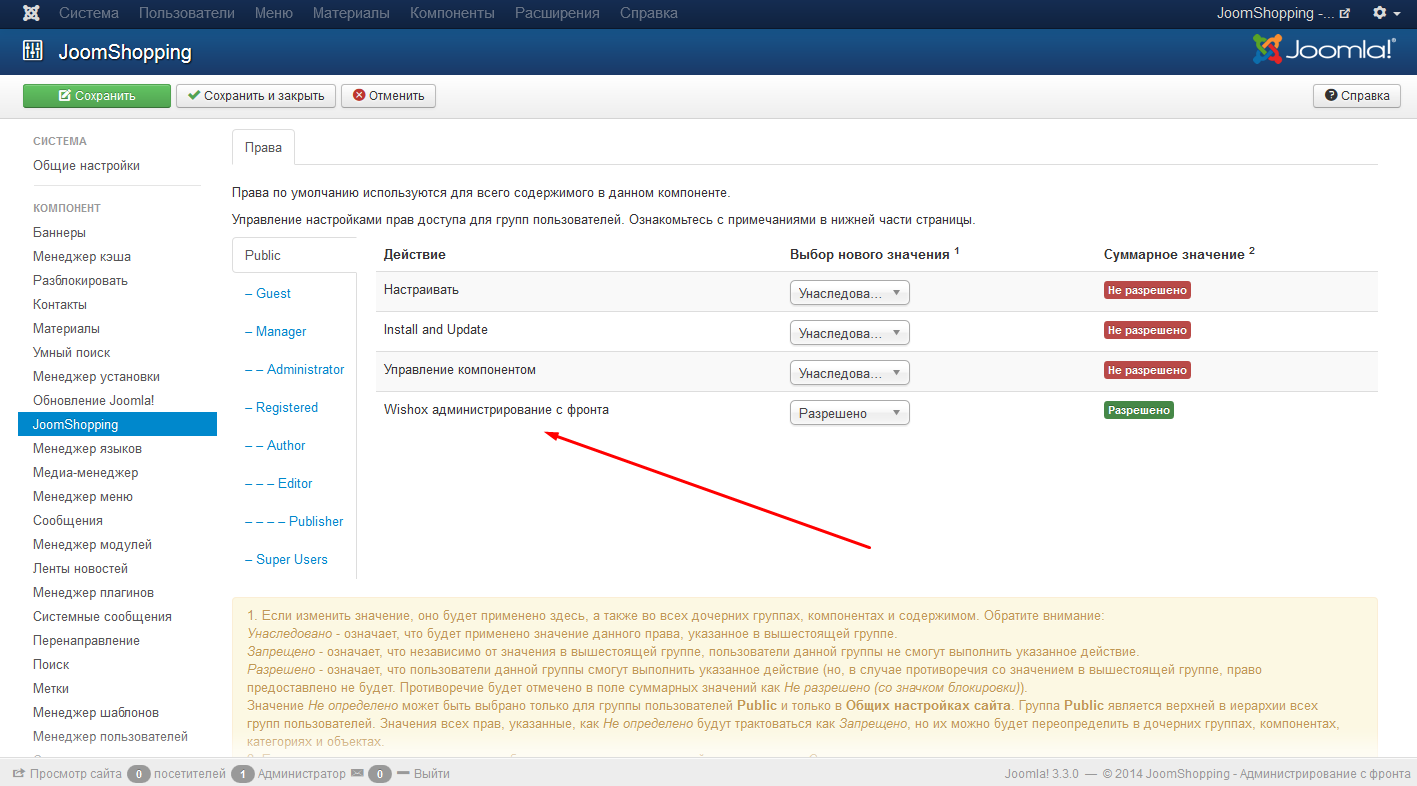Image resolution: width=1417 pixels, height=786 pixels.
Task: Open the Install and Update permission dropdown
Action: point(850,333)
